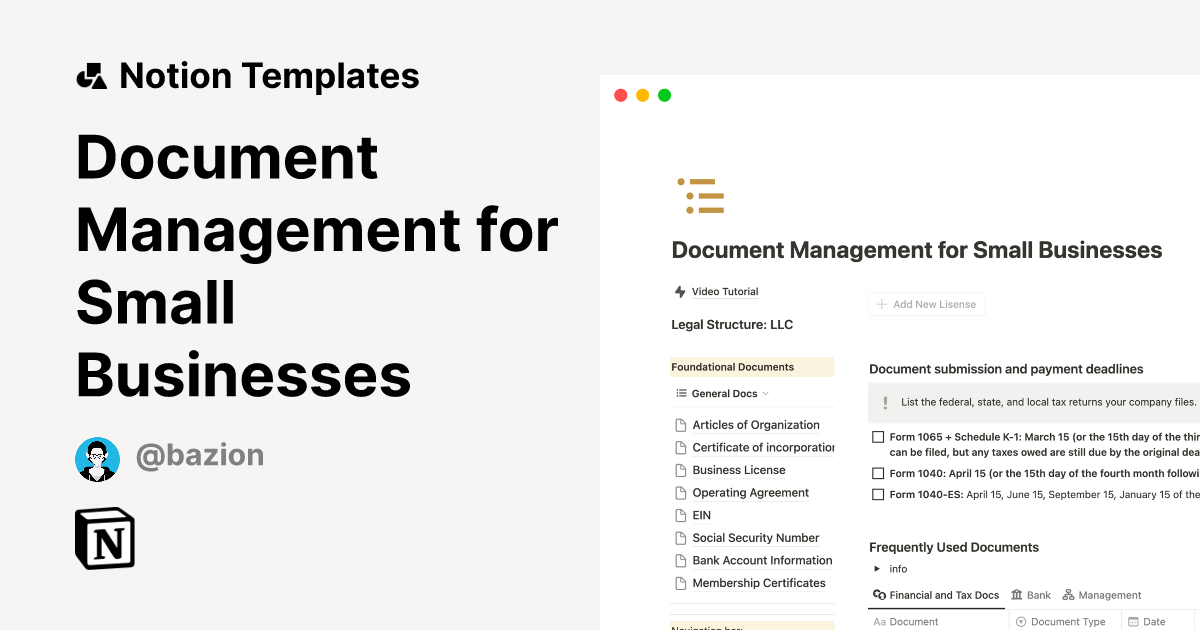
Task: Click the org-chart icon beside Management
Action: coord(1068,594)
